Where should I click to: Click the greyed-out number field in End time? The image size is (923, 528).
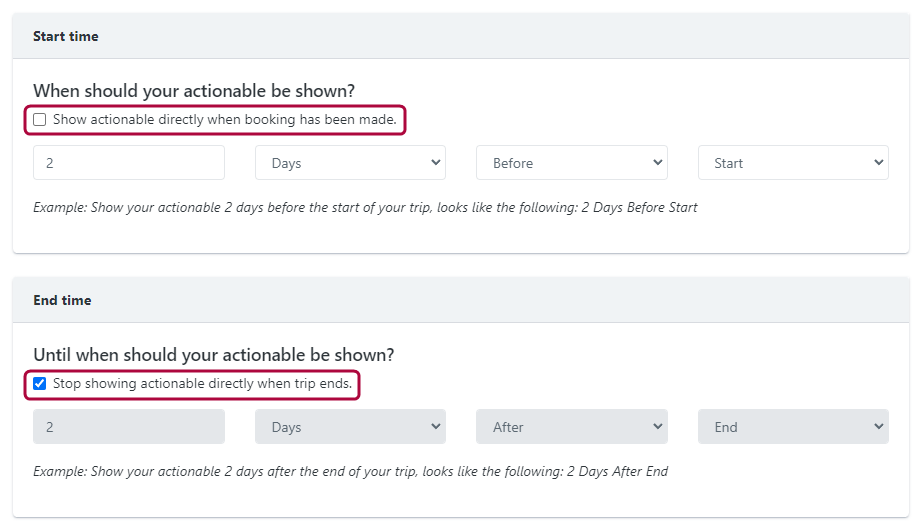(x=129, y=427)
